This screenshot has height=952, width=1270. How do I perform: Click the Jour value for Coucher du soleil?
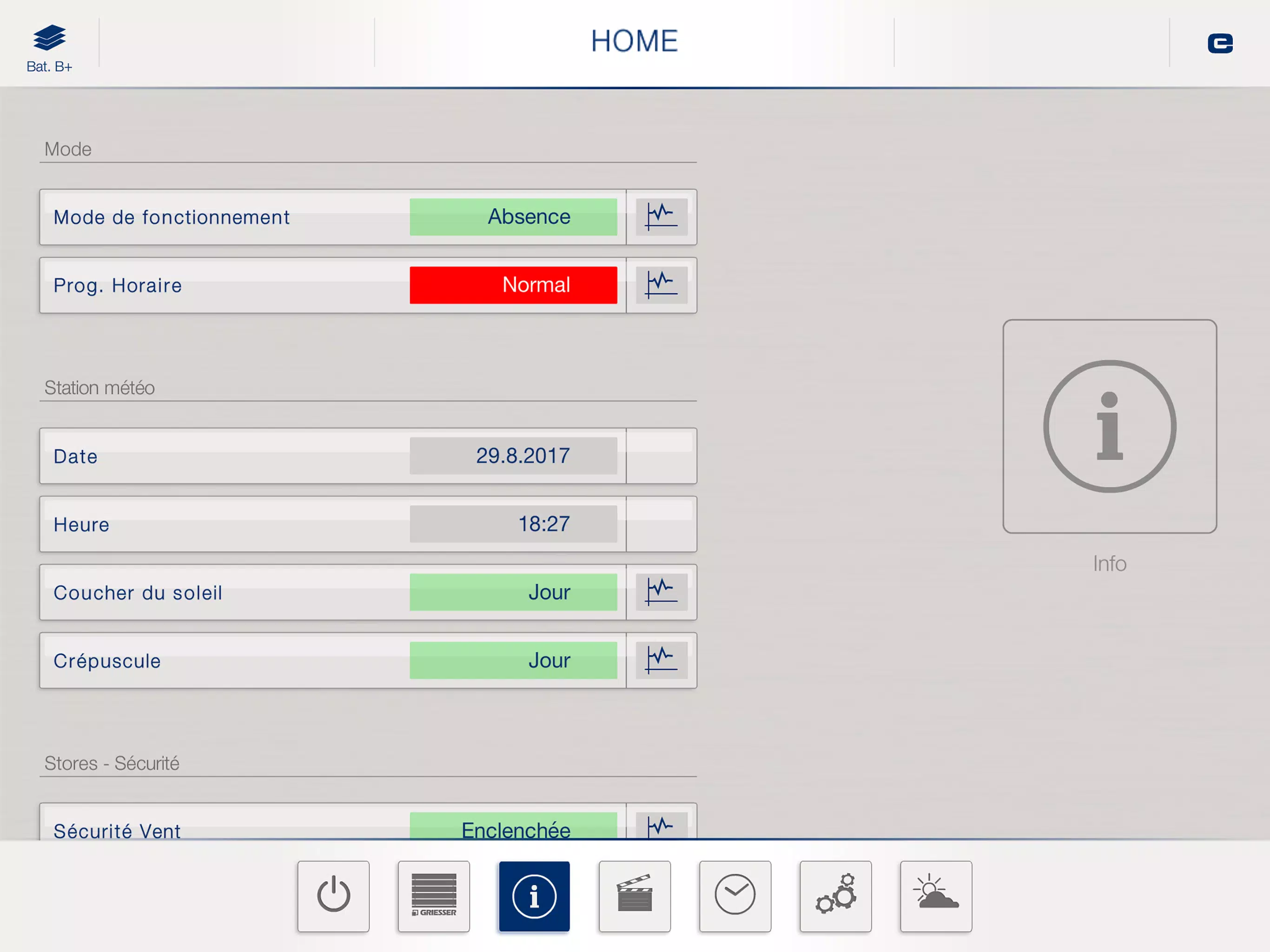click(513, 592)
